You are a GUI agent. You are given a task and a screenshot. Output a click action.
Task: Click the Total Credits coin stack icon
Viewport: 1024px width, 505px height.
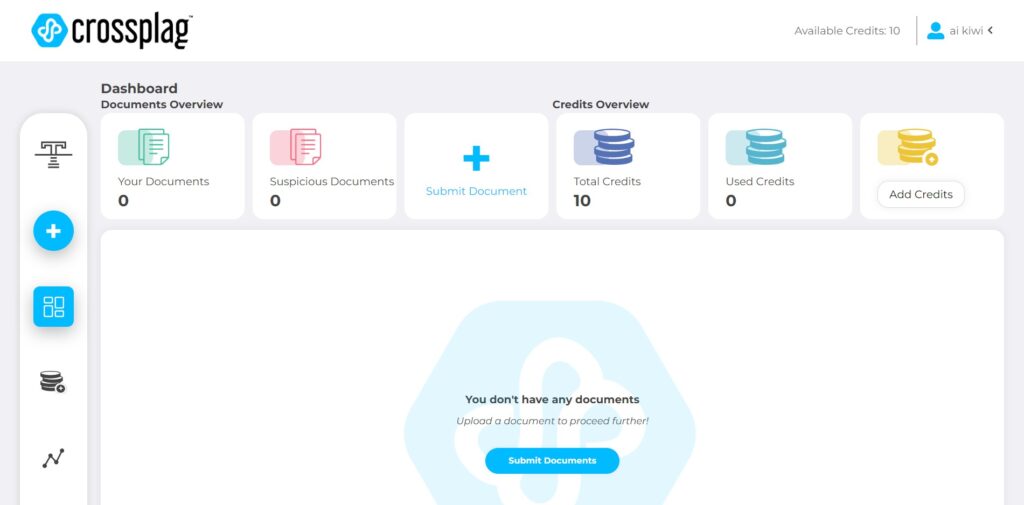(x=604, y=147)
